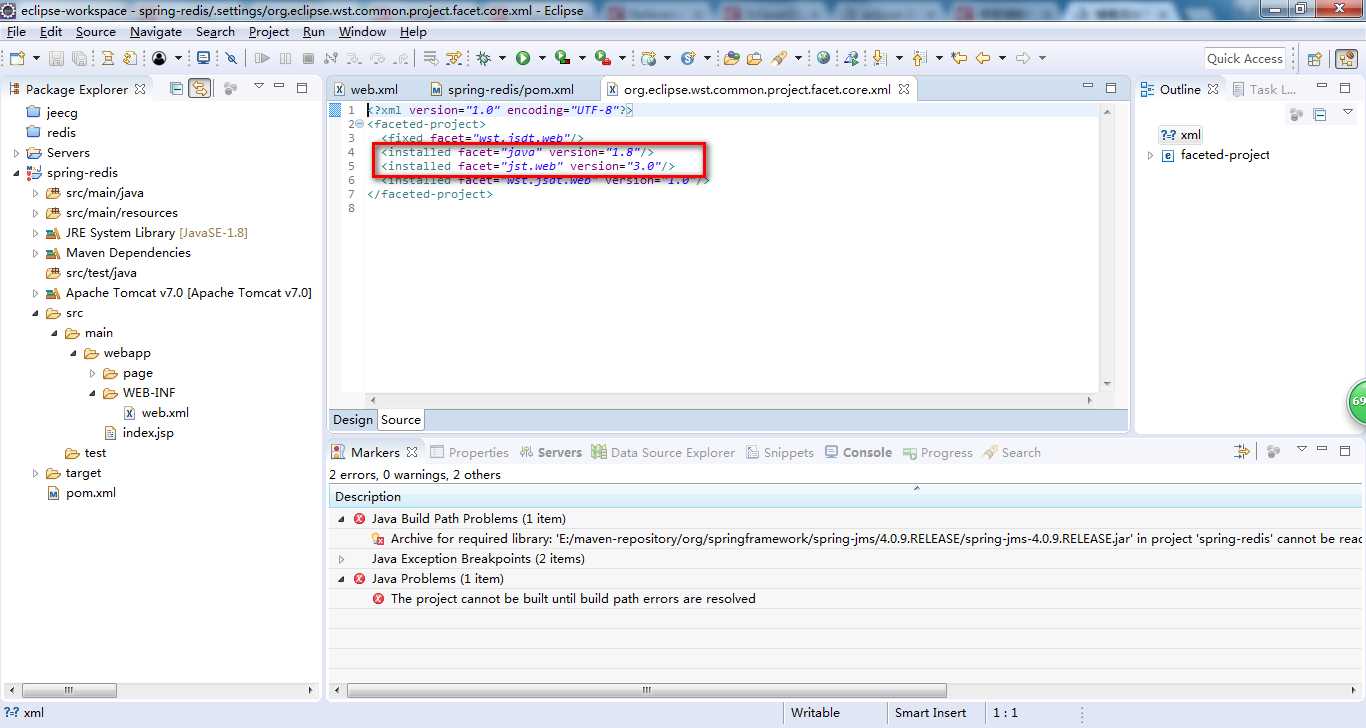Screen dimensions: 1366x728
Task: Open the File menu
Action: [16, 31]
